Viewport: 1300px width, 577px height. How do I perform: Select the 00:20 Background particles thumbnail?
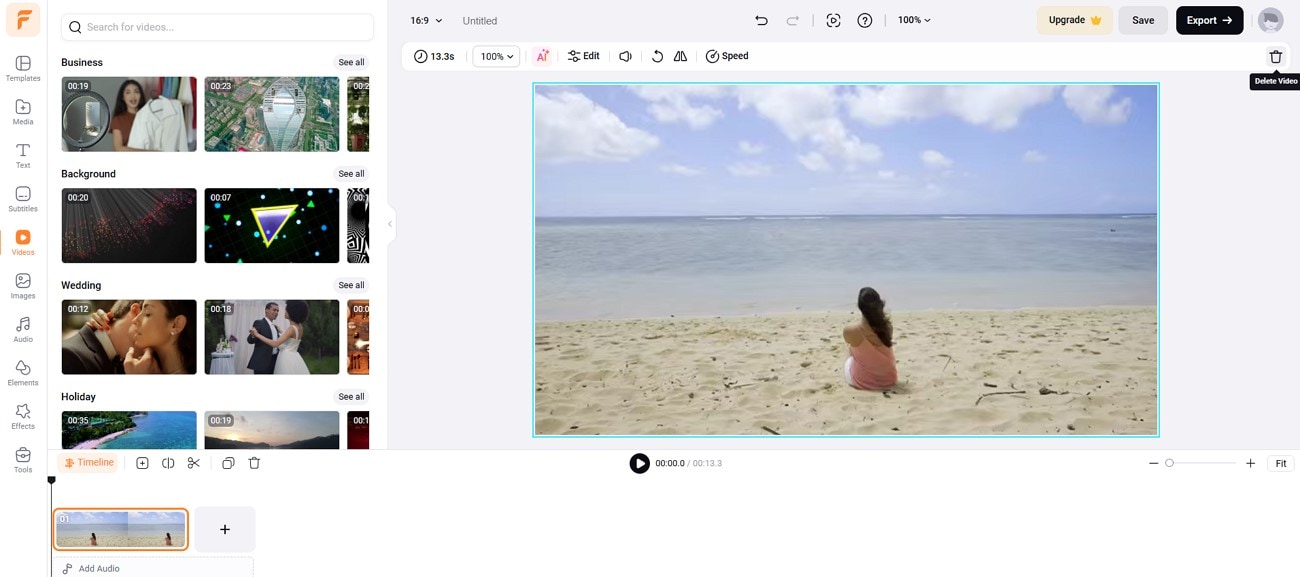tap(129, 226)
